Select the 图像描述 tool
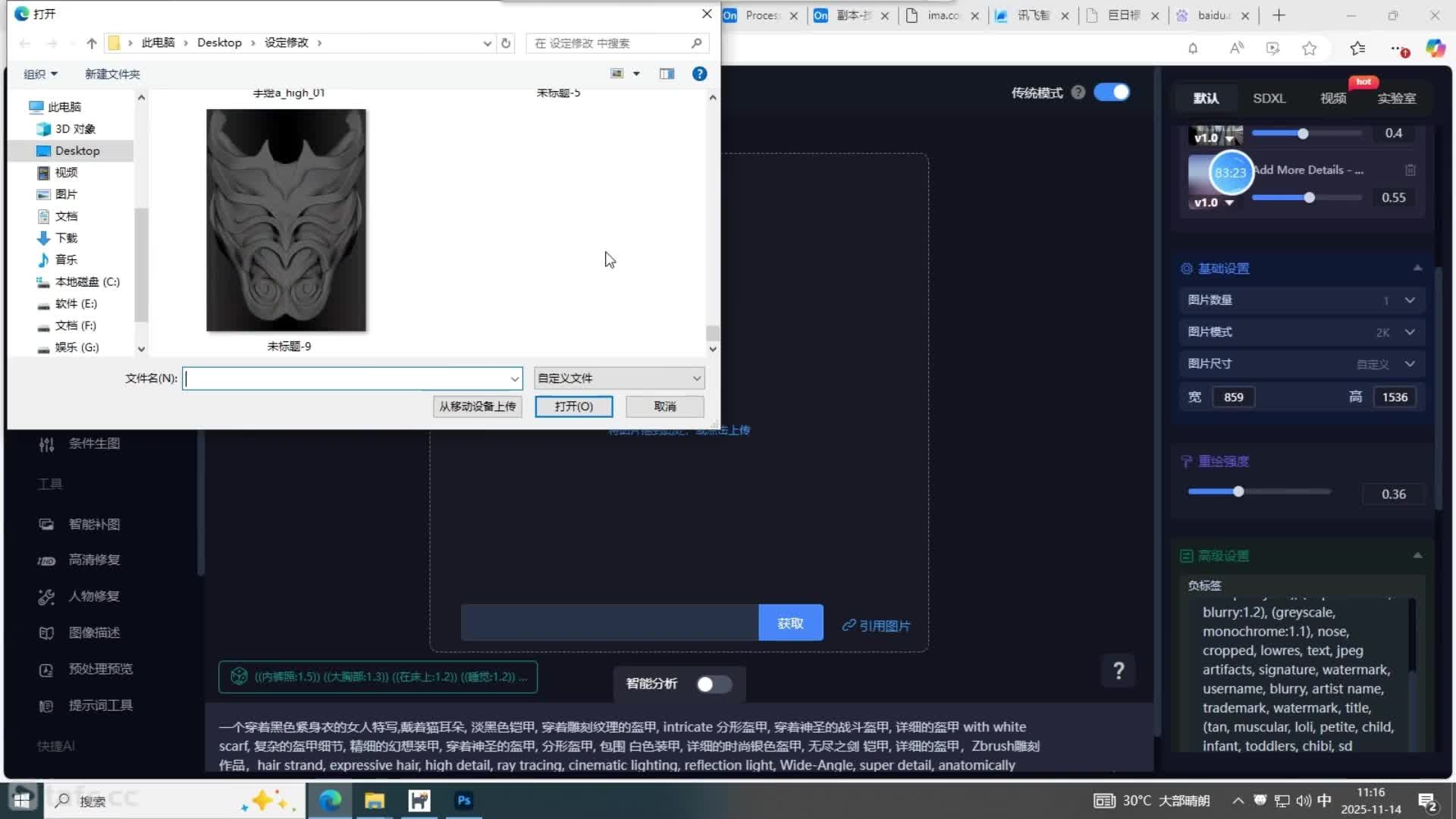1456x819 pixels. [x=93, y=632]
